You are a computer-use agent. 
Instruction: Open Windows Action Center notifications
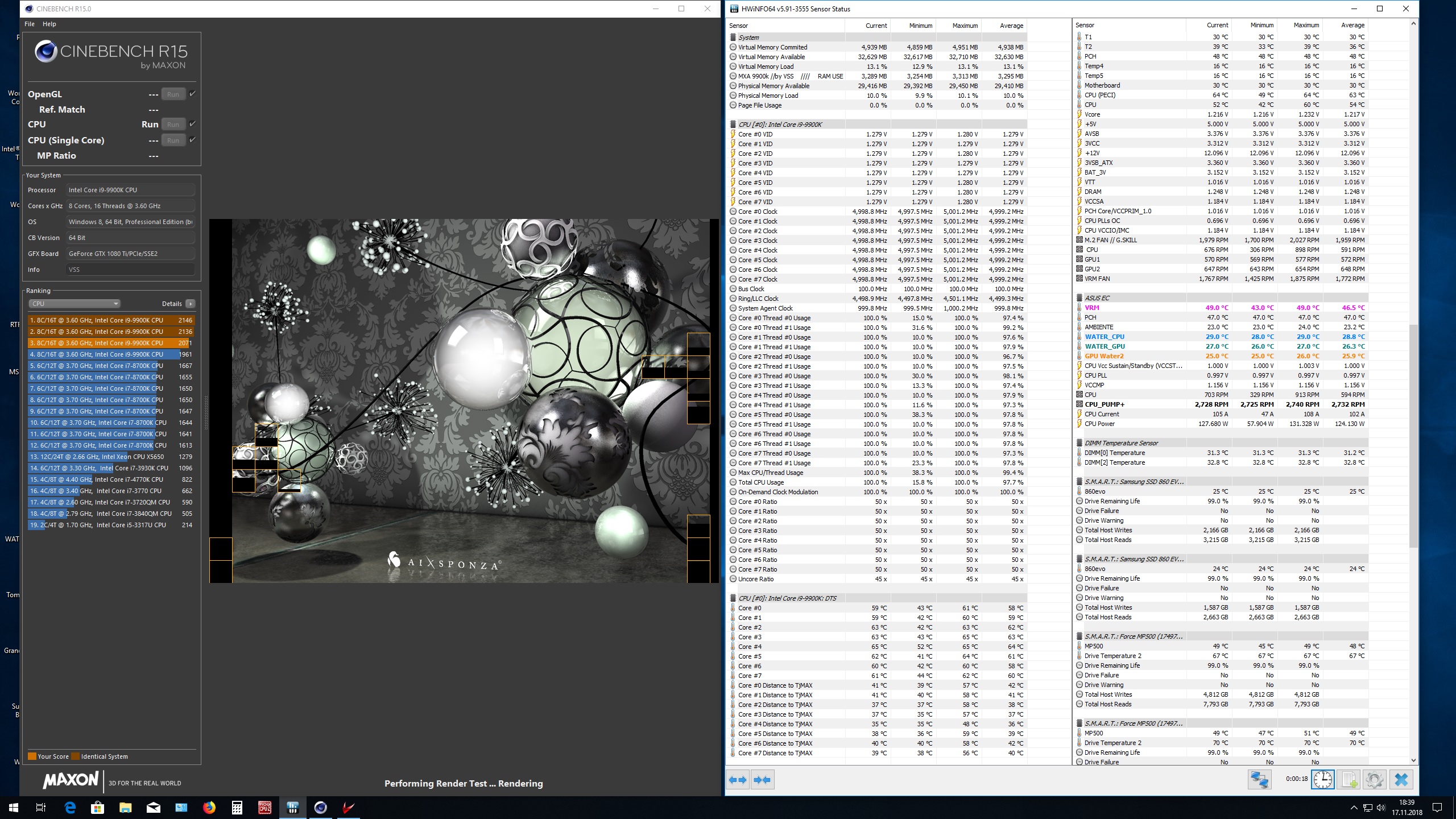(1437, 808)
